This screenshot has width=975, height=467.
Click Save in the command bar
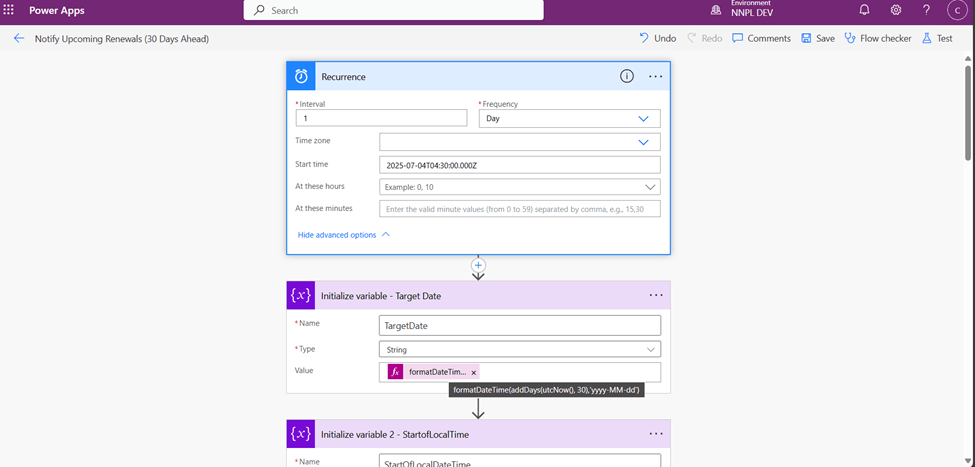[817, 39]
